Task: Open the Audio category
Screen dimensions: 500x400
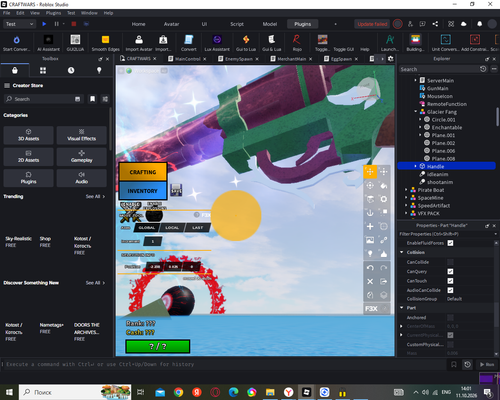Action: 82,178
